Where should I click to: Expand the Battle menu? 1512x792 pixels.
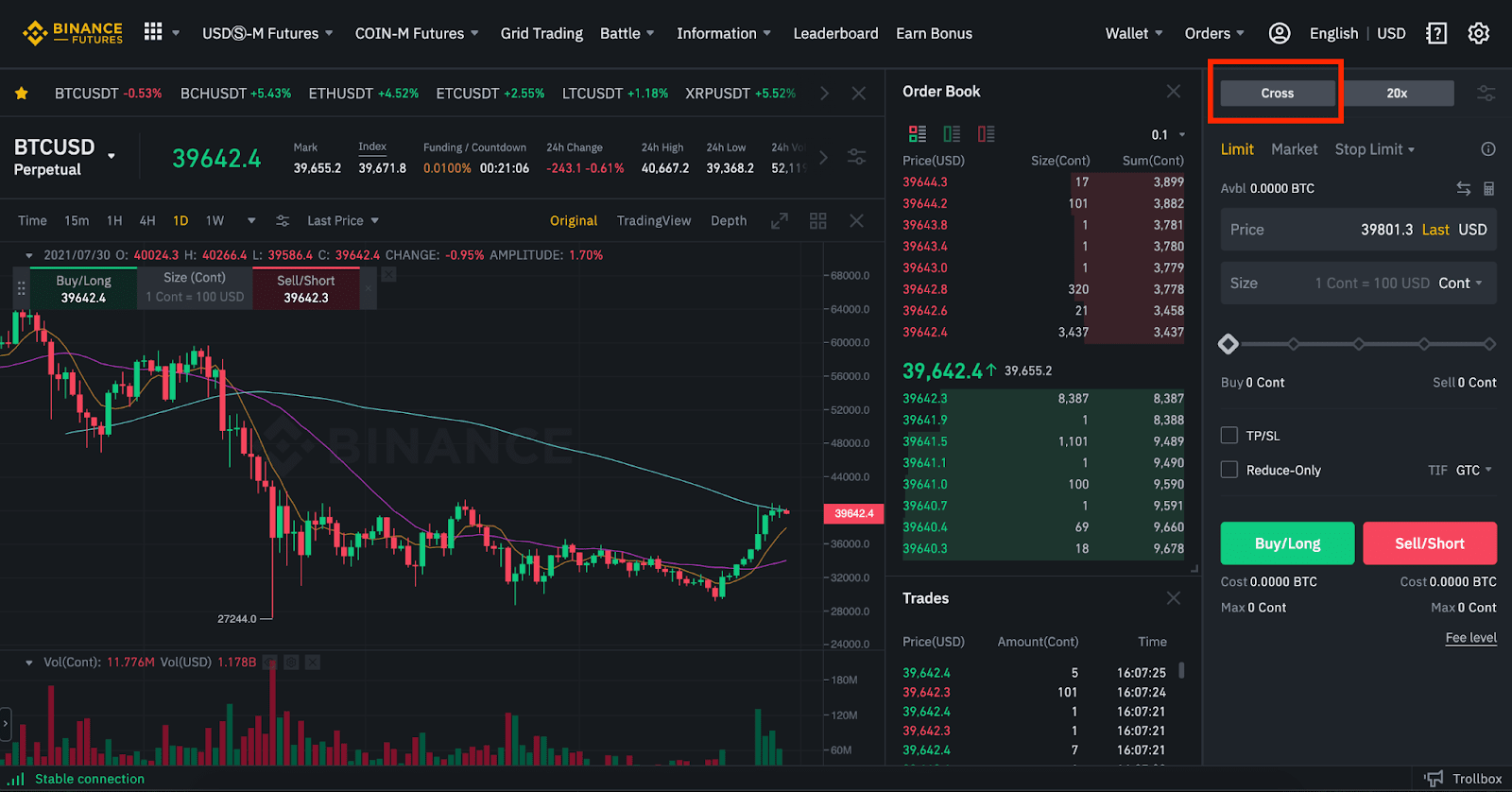(x=627, y=33)
